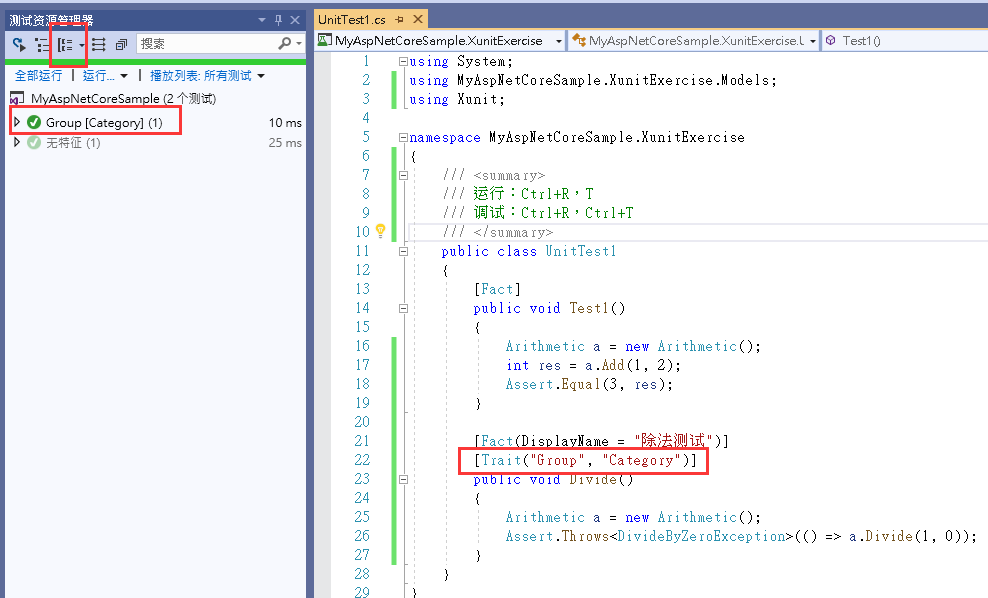The height and width of the screenshot is (598, 988).
Task: Click the MyAspNetCoreSample project icon
Action: pyautogui.click(x=17, y=99)
